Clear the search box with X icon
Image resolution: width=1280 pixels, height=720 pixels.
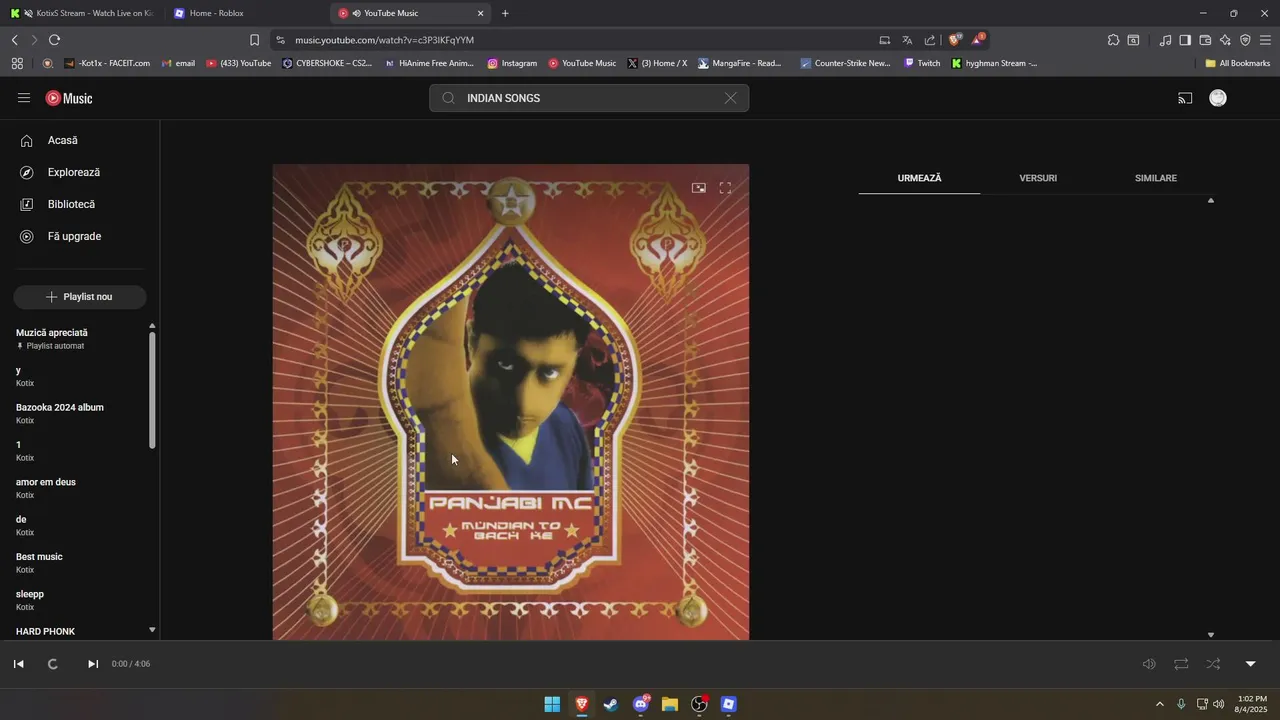click(x=730, y=98)
